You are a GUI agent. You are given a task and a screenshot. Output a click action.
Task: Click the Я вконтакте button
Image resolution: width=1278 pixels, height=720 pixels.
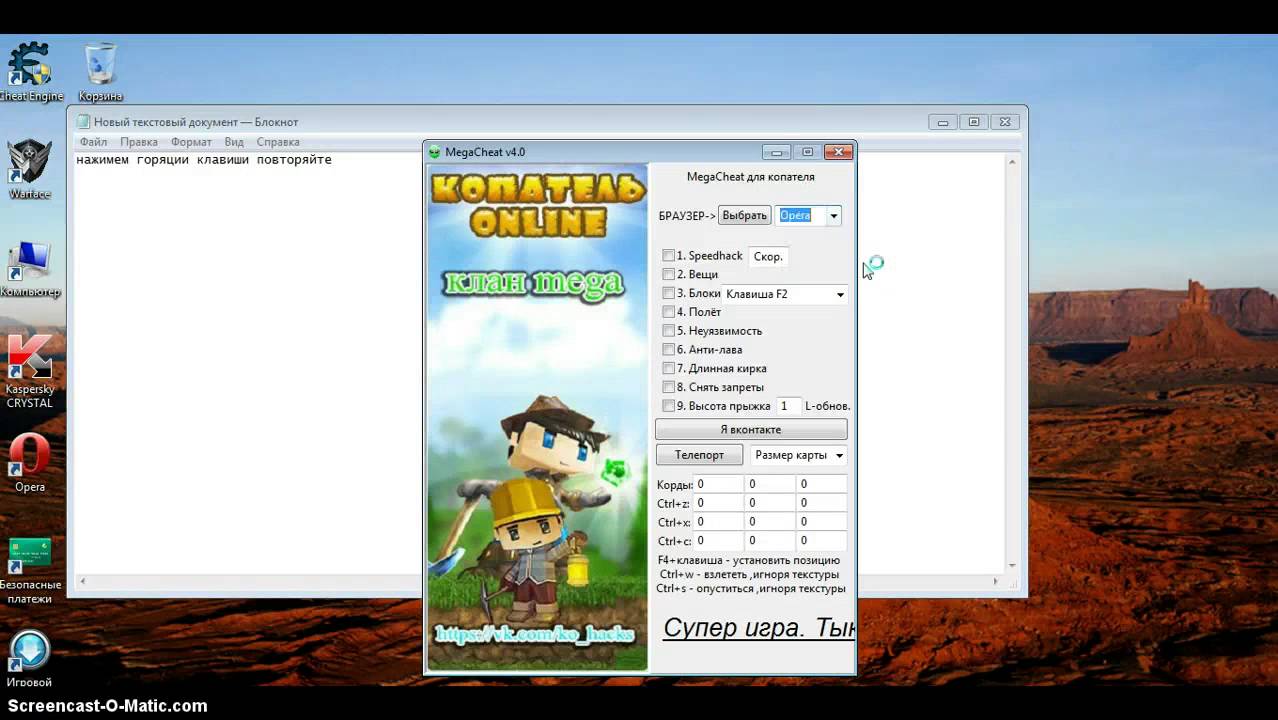point(751,429)
